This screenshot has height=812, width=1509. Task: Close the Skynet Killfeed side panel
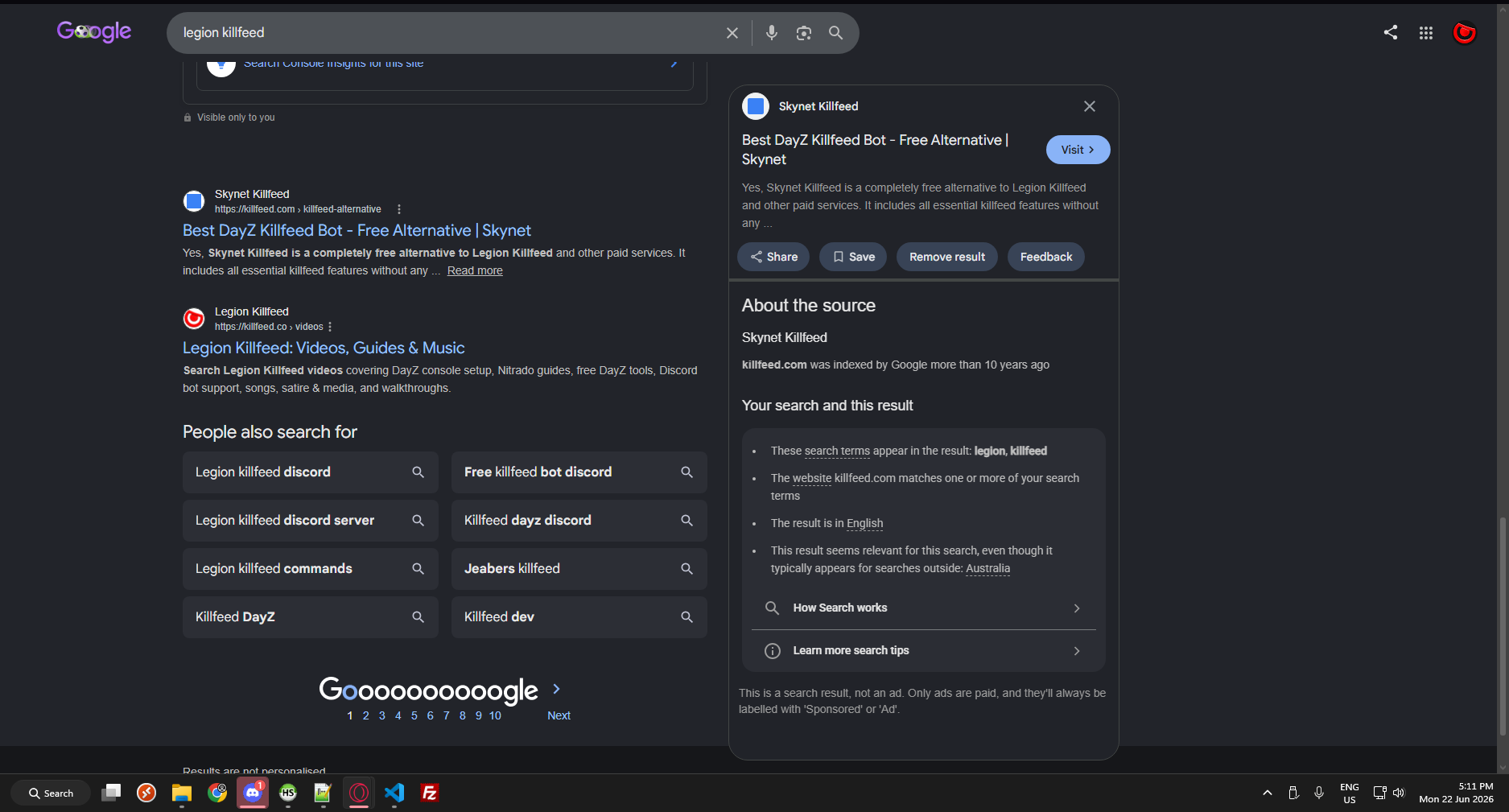pyautogui.click(x=1090, y=106)
